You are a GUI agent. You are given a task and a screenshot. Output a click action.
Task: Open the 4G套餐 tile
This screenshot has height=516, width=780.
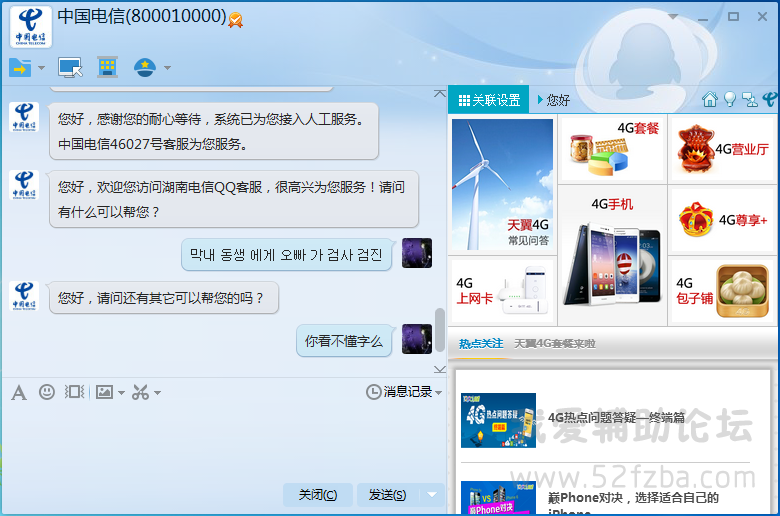[612, 148]
